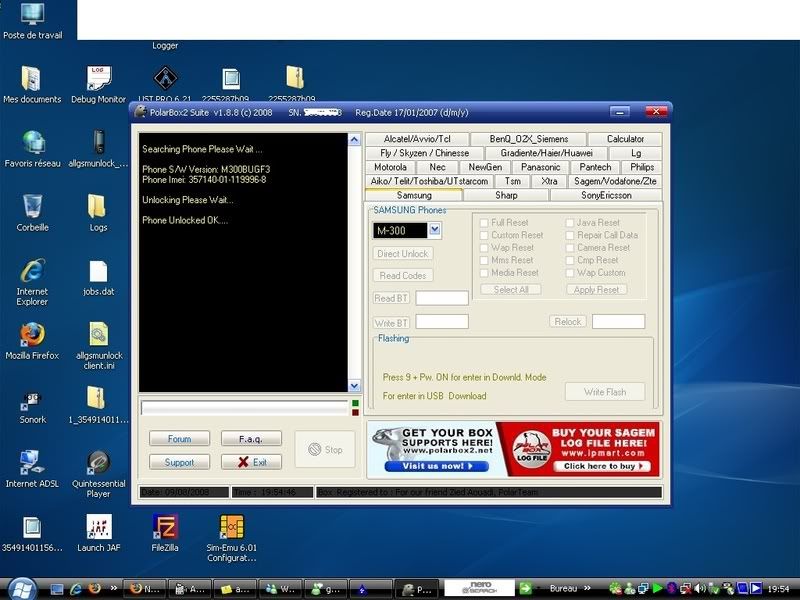
Task: Select the jobs.dat file icon
Action: (98, 277)
